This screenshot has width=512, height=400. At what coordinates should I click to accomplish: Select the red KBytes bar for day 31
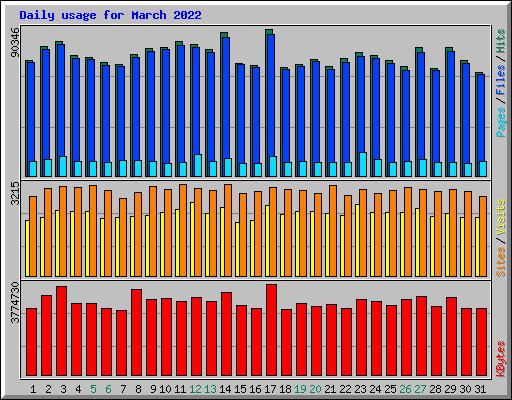(481, 342)
